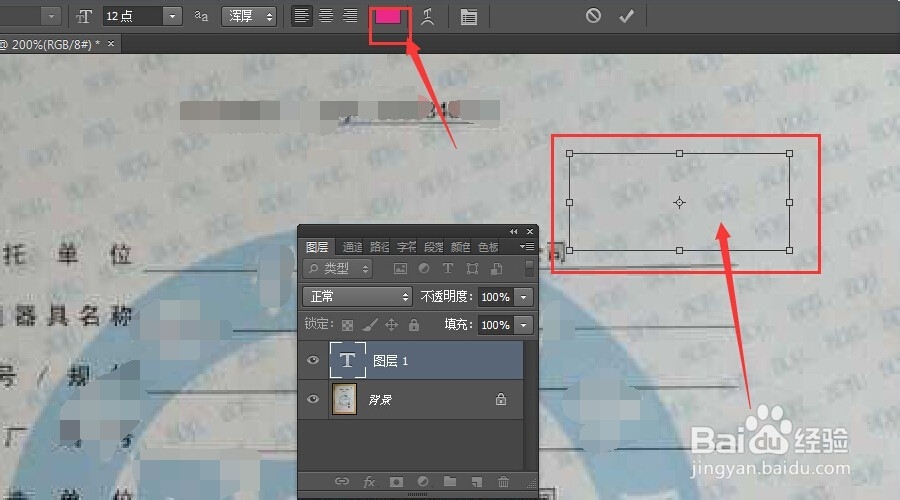Lock layer position with move icon
The height and width of the screenshot is (500, 900).
[391, 325]
